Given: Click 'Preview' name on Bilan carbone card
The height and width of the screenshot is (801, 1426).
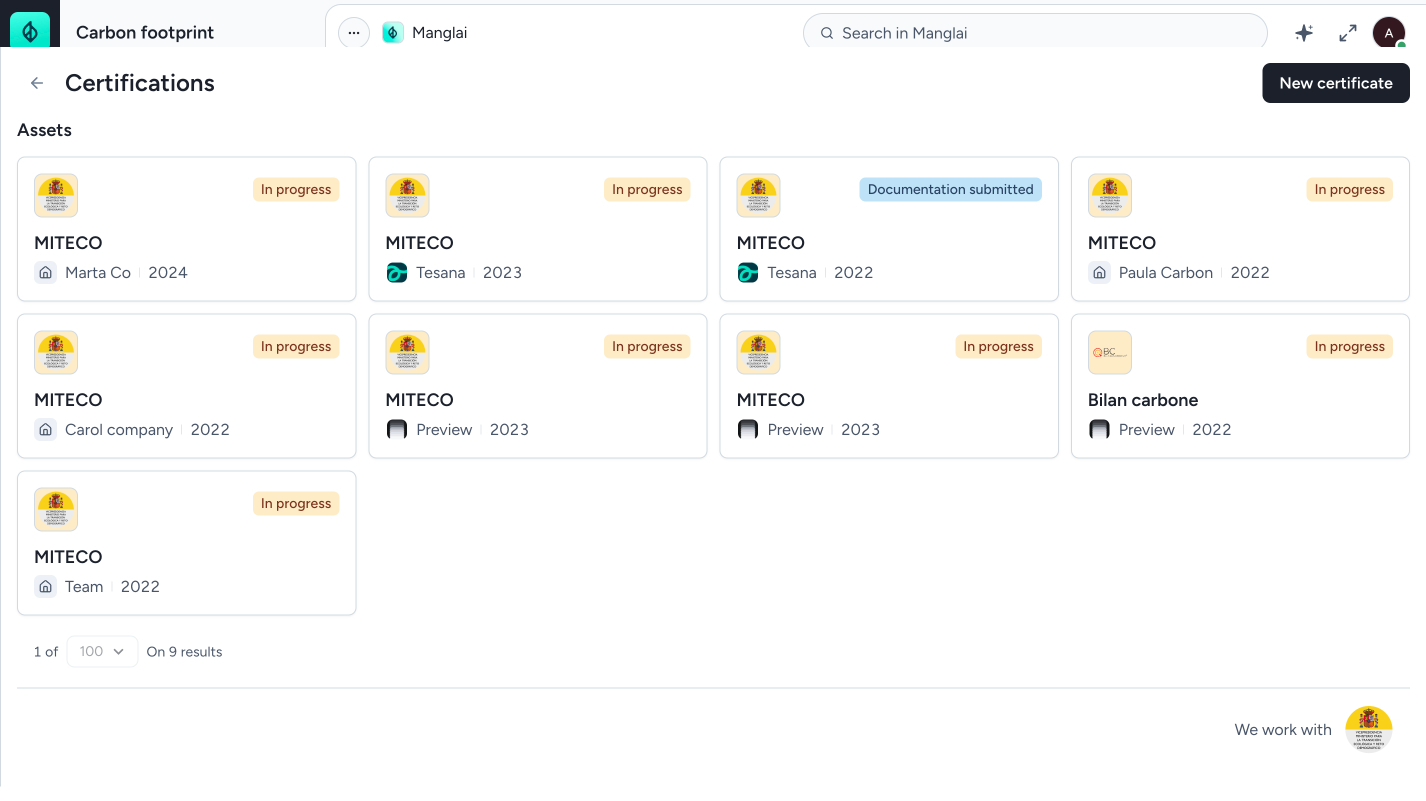Looking at the screenshot, I should coord(1147,430).
